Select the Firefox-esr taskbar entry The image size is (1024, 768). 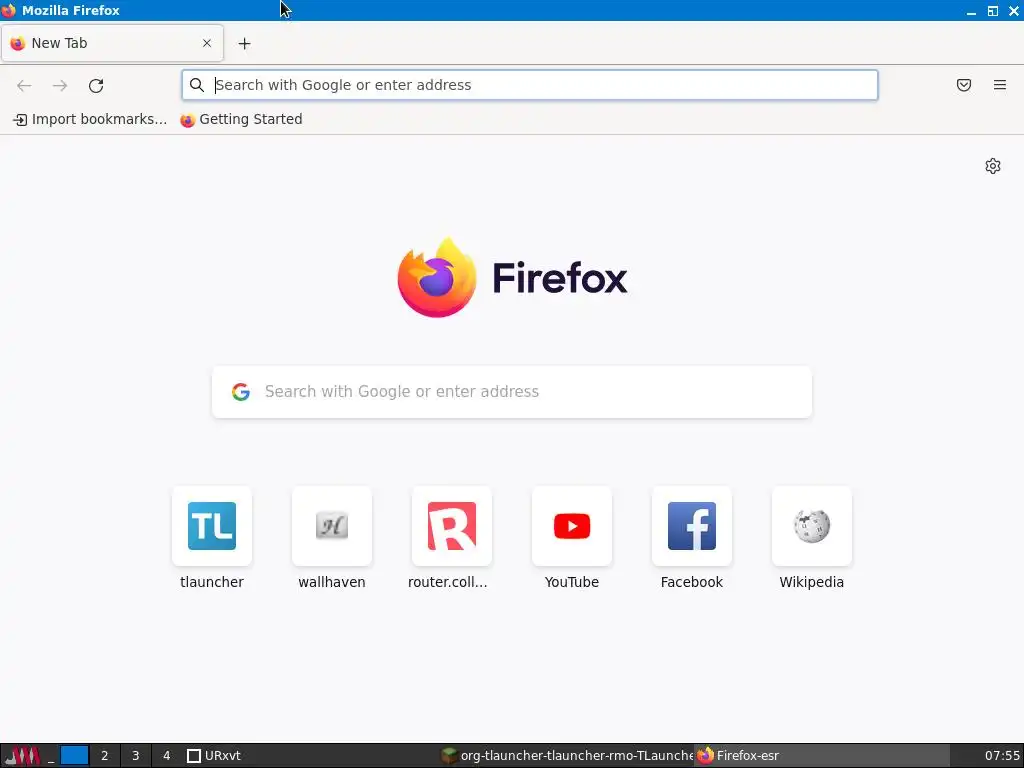pyautogui.click(x=823, y=756)
